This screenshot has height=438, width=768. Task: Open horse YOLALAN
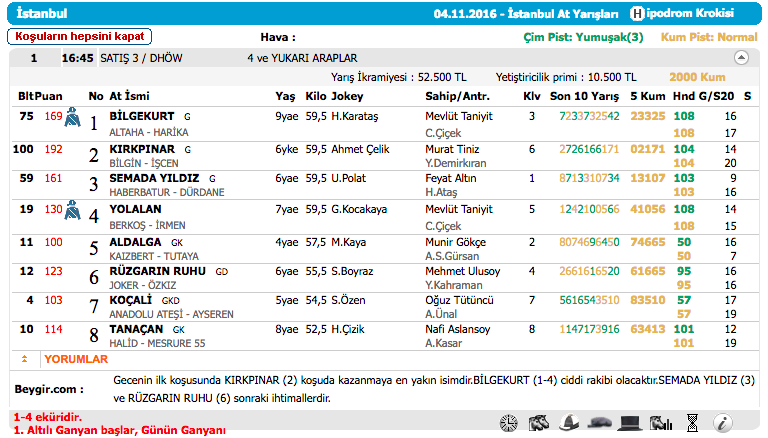135,209
